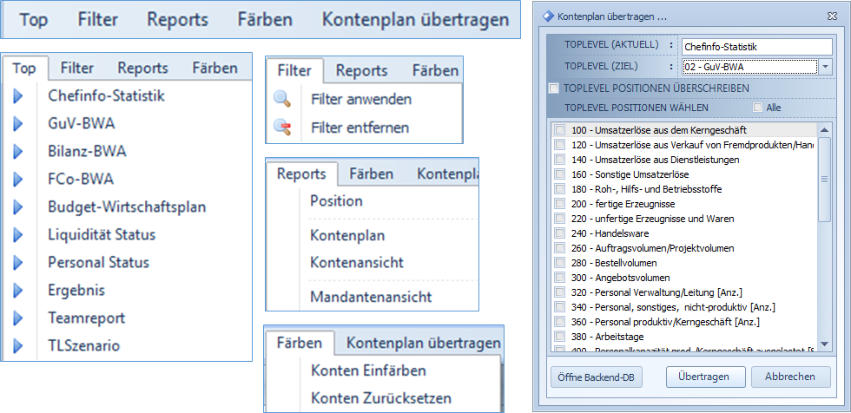Click the arrow icon beside Bilanz-BWA
The height and width of the screenshot is (413, 851).
[x=18, y=152]
